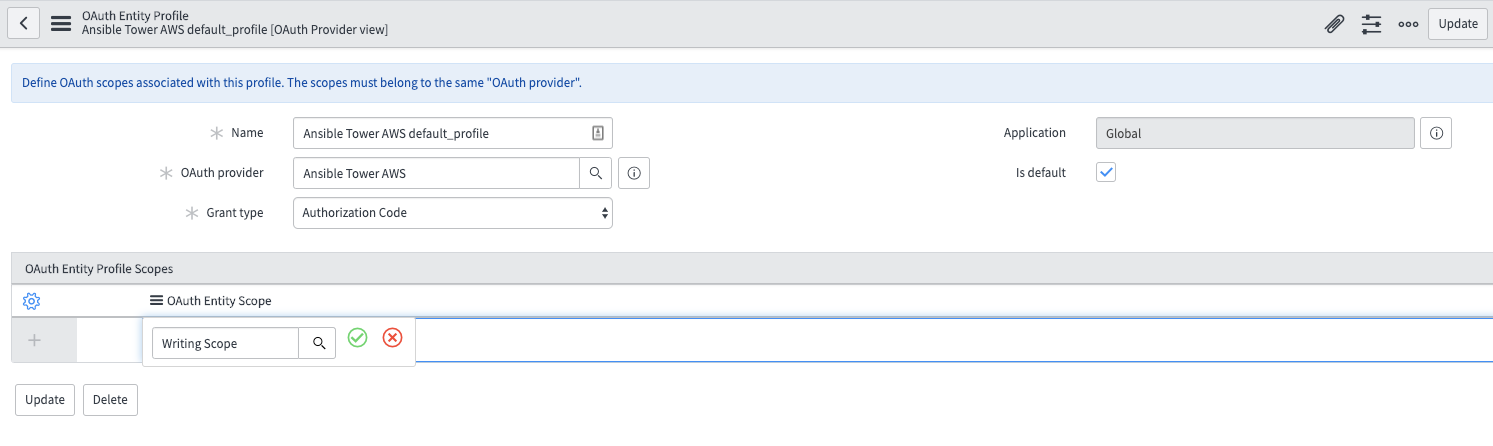This screenshot has height=446, width=1493.
Task: Cancel the scope entry with red X
Action: coord(393,339)
